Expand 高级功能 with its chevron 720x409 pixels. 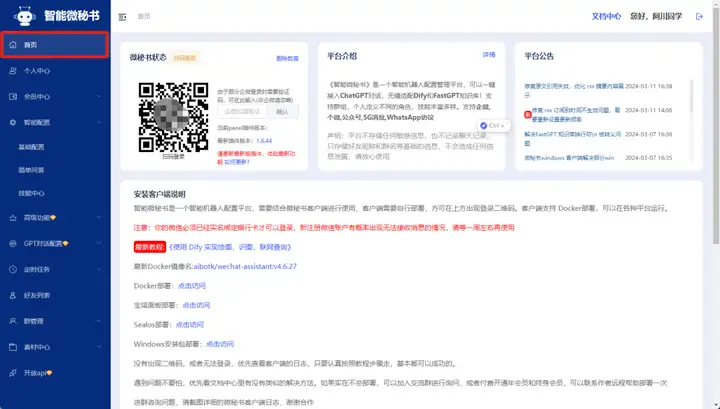99,218
